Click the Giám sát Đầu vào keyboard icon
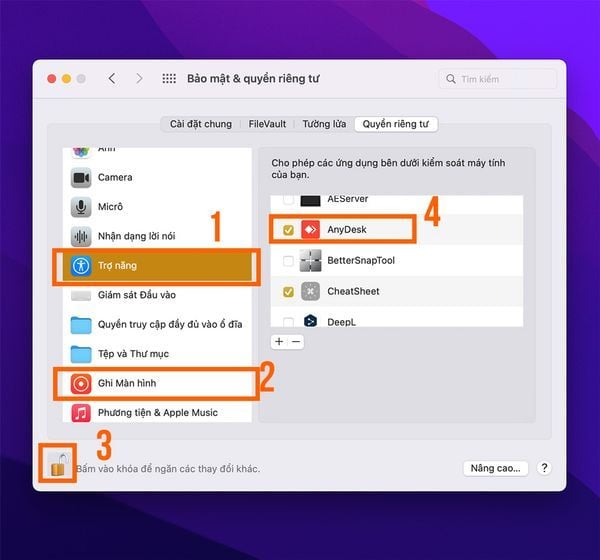This screenshot has width=600, height=560. click(81, 295)
